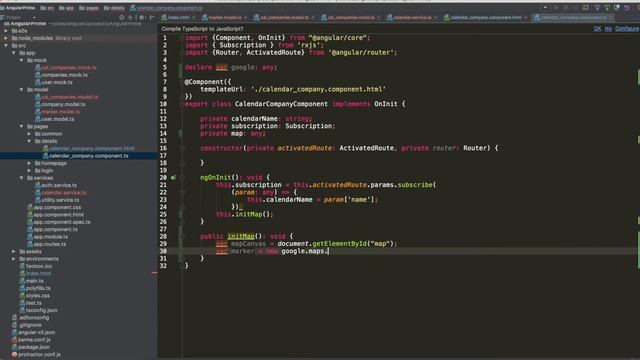Select user.mock.ts in the project tree
640x360 pixels.
pos(57,82)
